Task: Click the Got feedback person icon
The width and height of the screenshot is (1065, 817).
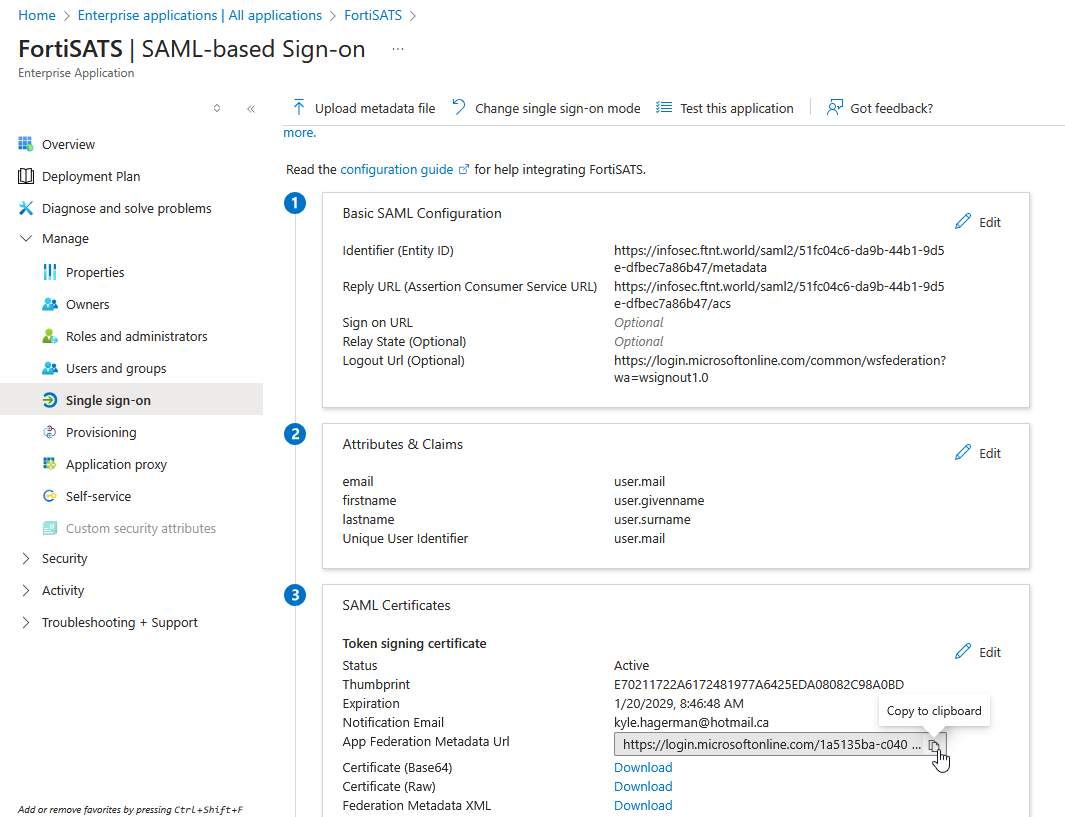Action: [x=834, y=107]
